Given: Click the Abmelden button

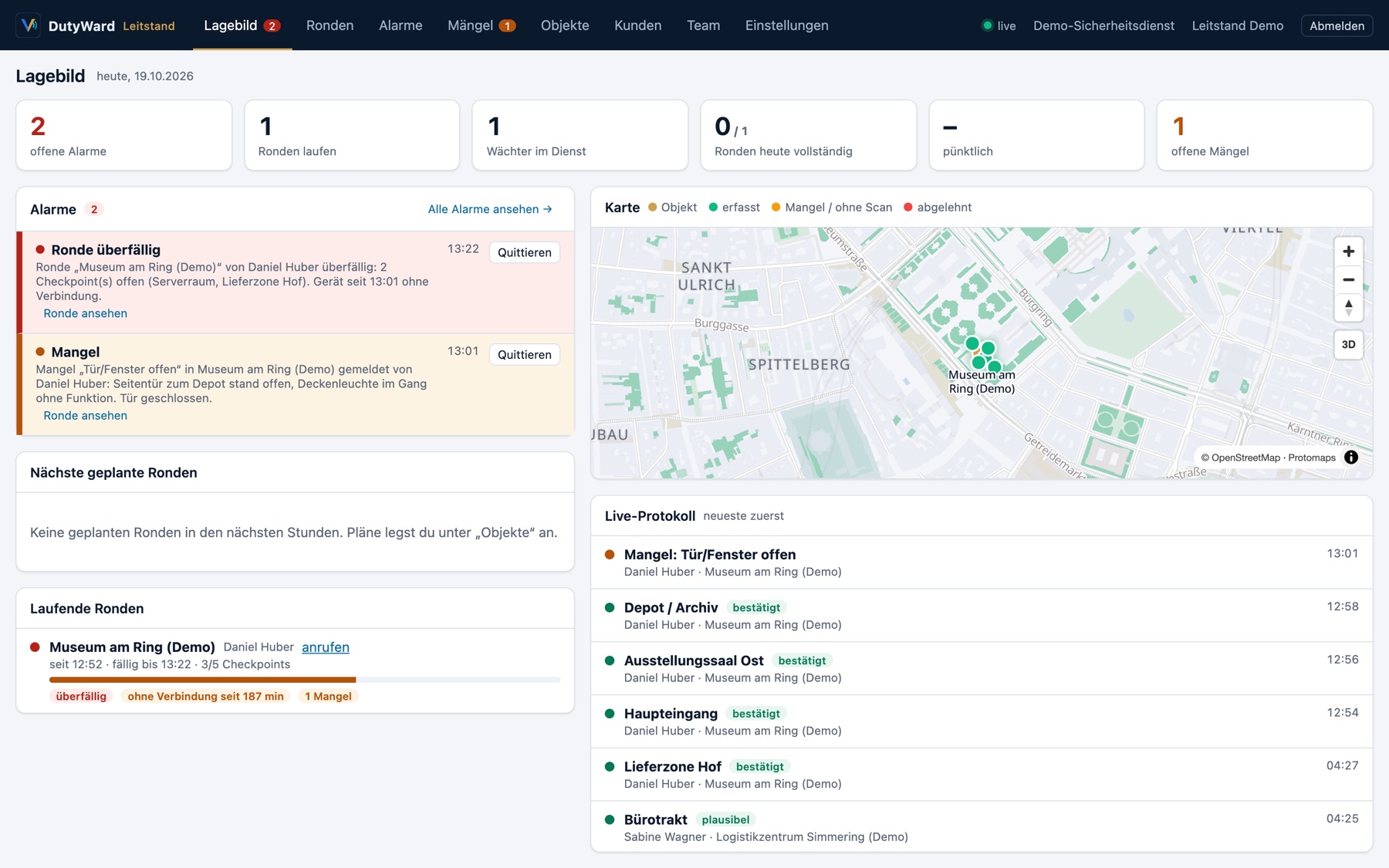Looking at the screenshot, I should (x=1337, y=25).
